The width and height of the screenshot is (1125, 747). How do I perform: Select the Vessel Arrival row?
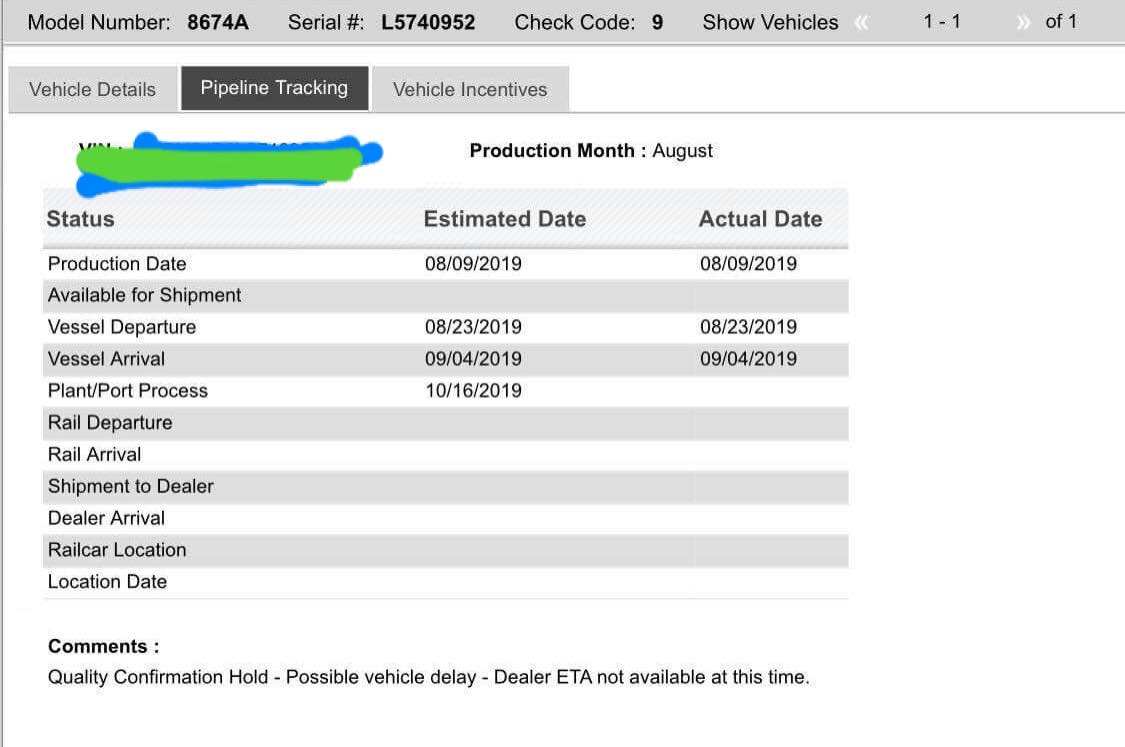[x=446, y=359]
